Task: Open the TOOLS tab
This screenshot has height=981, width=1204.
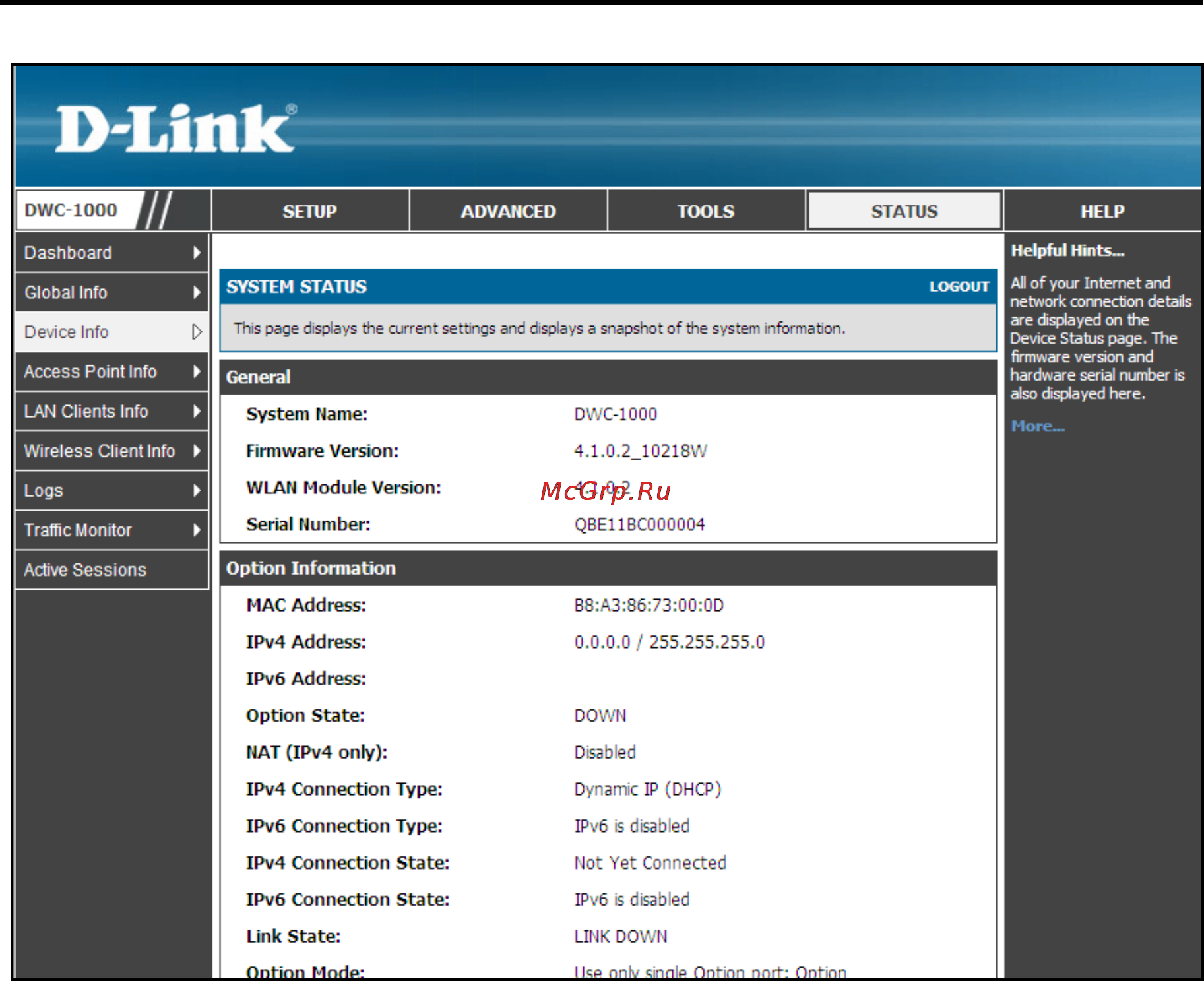Action: [x=706, y=211]
